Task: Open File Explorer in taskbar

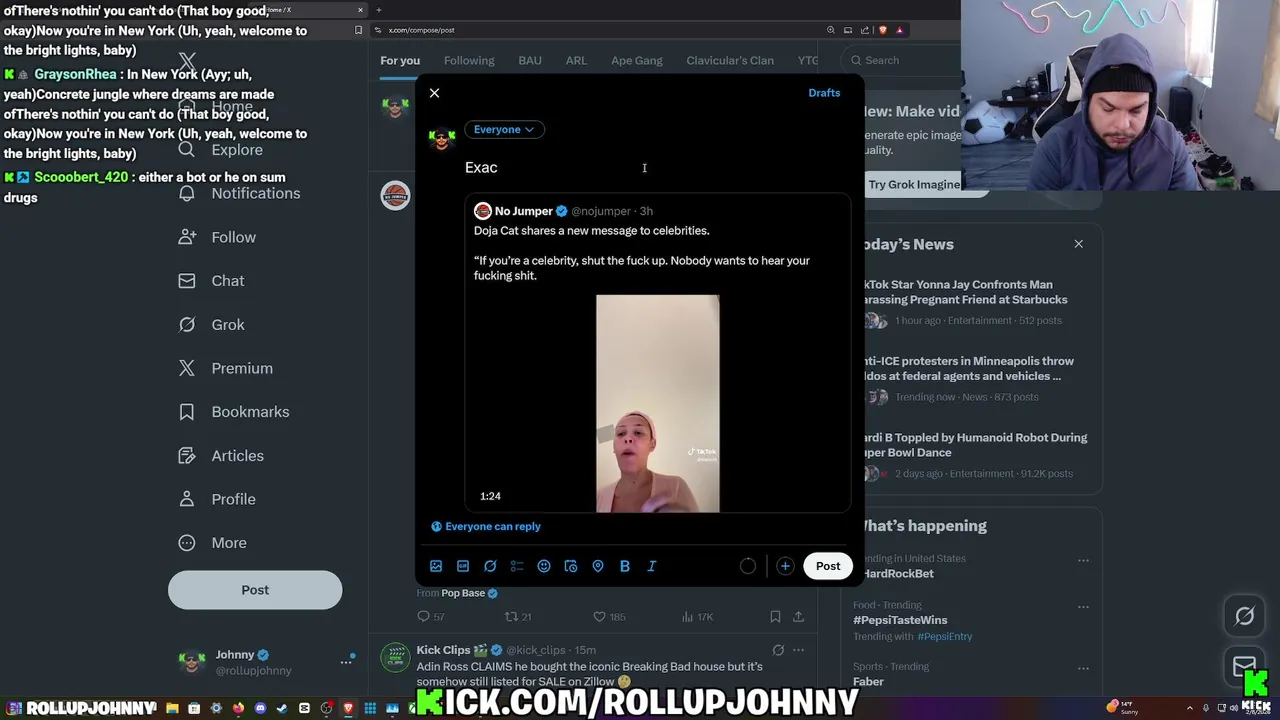Action: coord(172,708)
